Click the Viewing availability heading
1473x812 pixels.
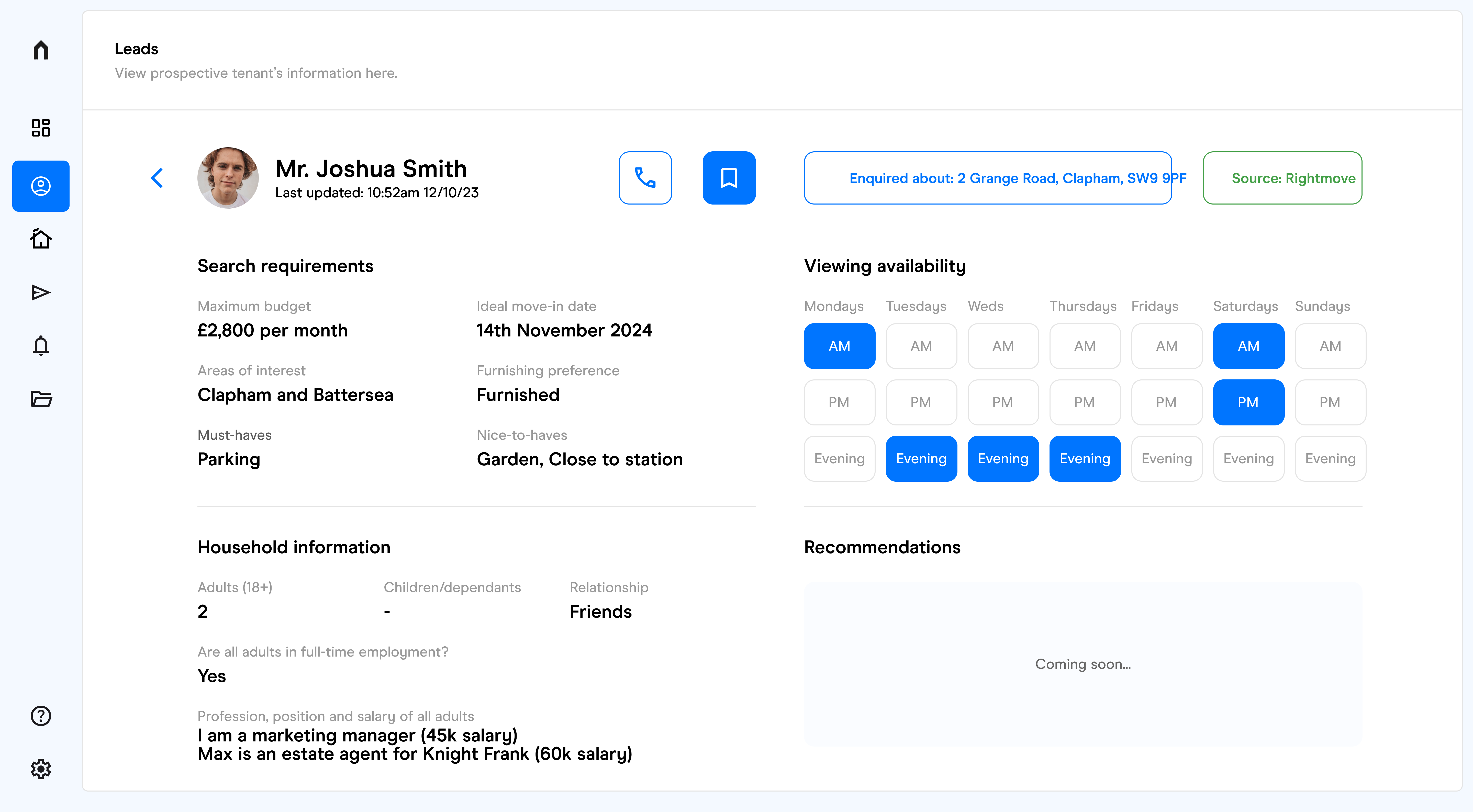[x=885, y=266]
